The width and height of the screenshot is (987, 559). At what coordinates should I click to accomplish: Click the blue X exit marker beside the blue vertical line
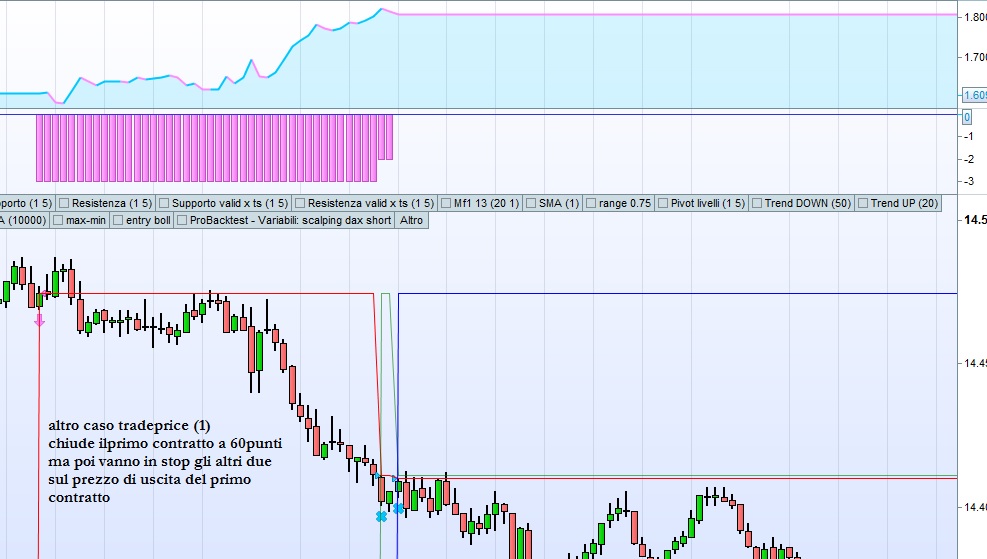398,507
